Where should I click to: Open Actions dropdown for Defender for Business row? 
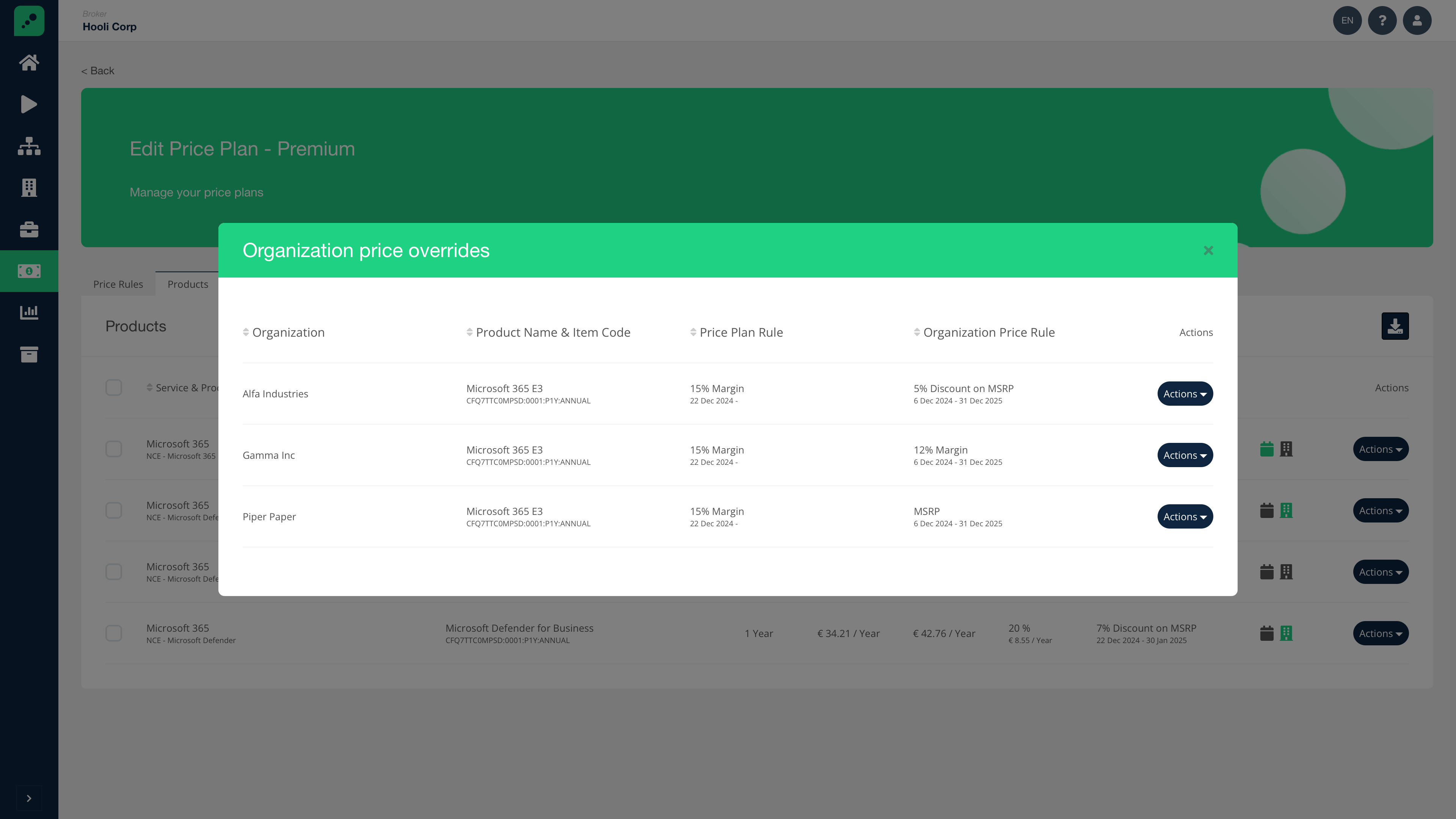(1380, 634)
